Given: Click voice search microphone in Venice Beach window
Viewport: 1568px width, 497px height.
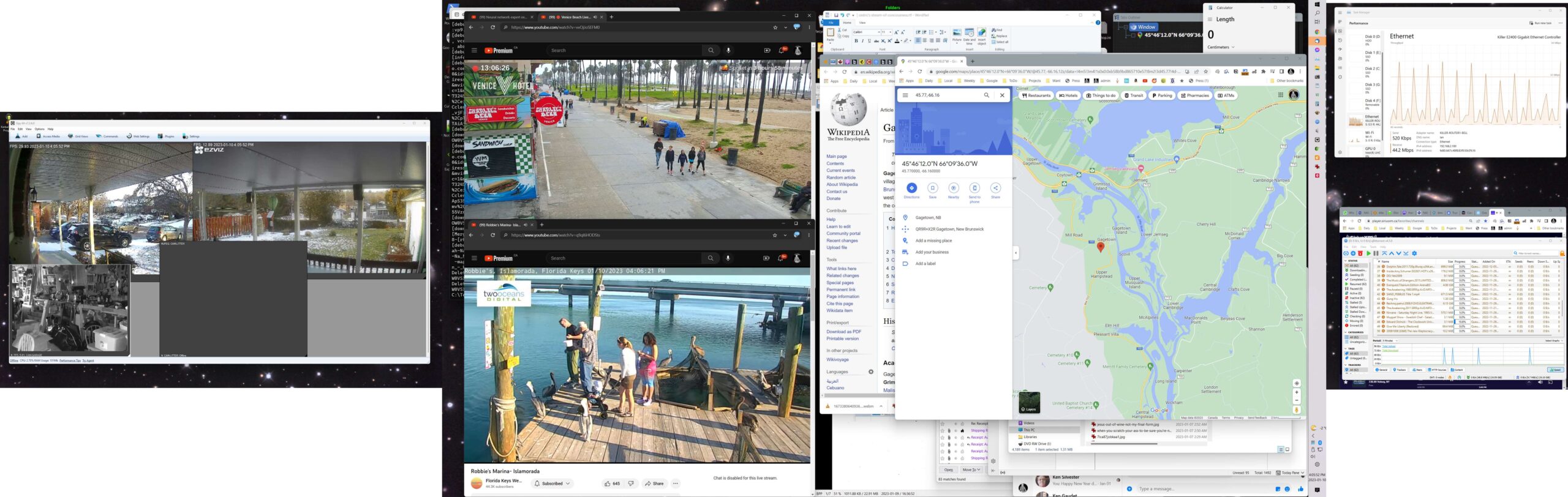Looking at the screenshot, I should pos(728,51).
